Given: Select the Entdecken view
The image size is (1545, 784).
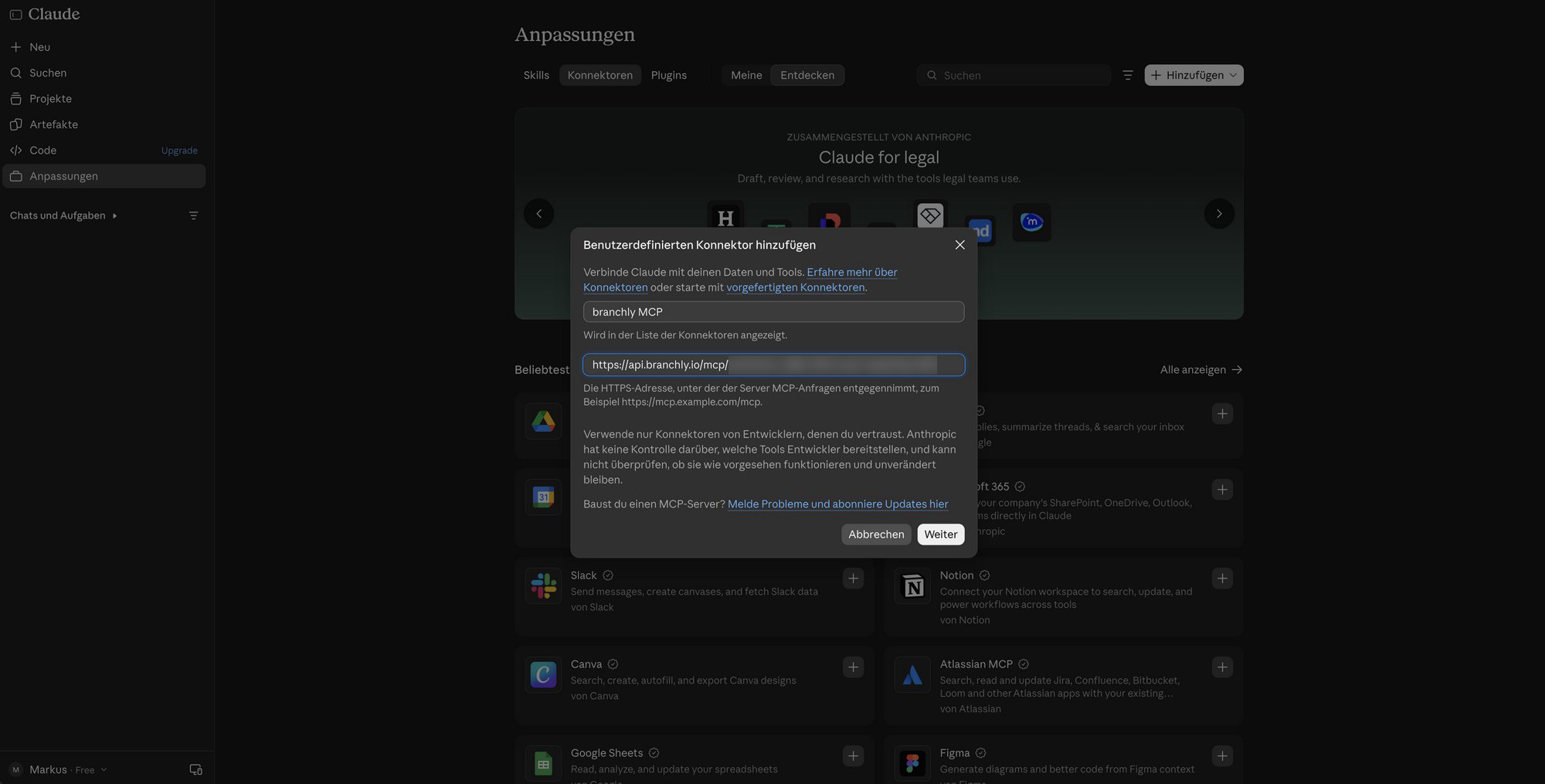Looking at the screenshot, I should click(807, 75).
